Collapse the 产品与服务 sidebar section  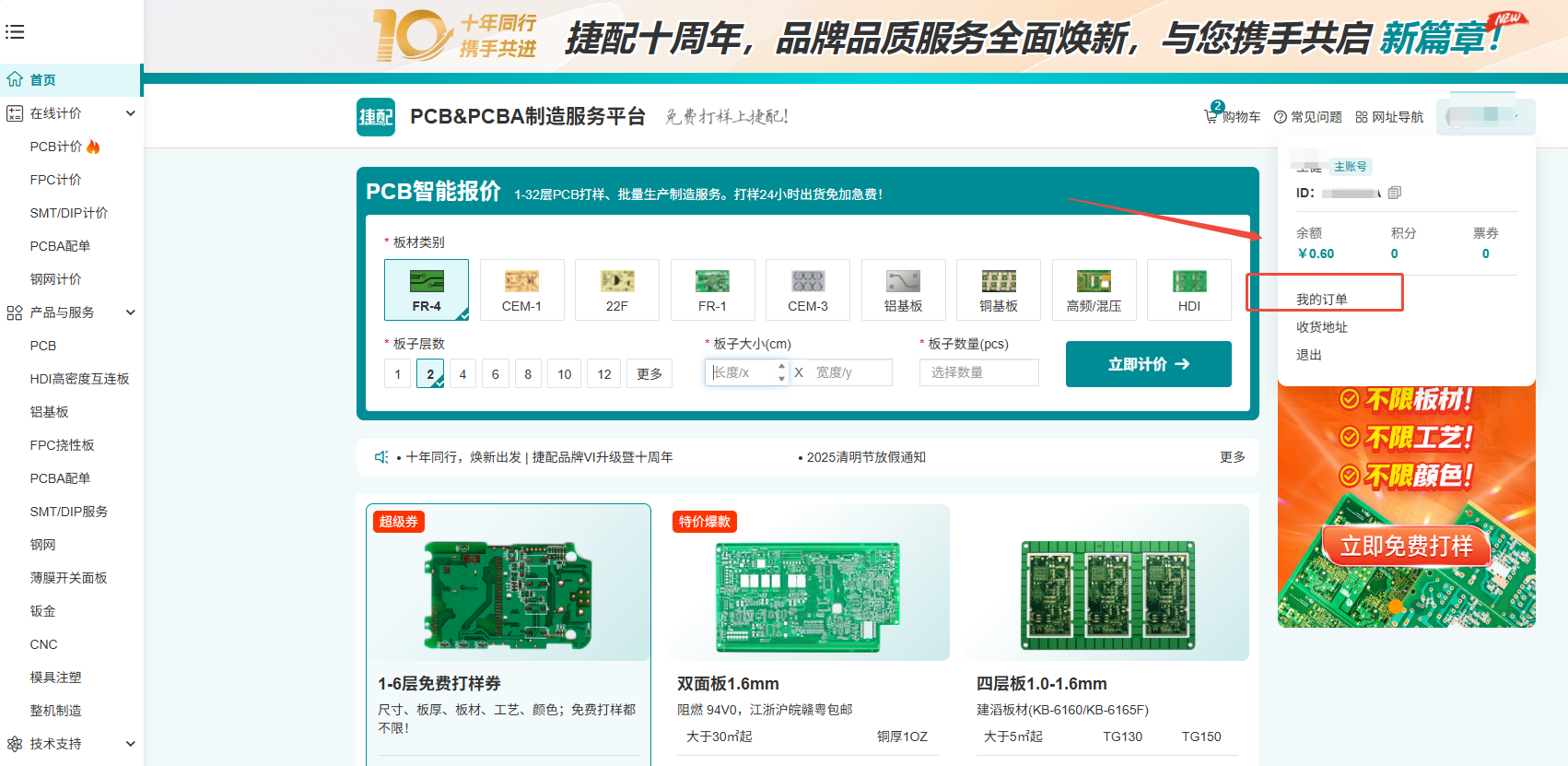tap(130, 312)
